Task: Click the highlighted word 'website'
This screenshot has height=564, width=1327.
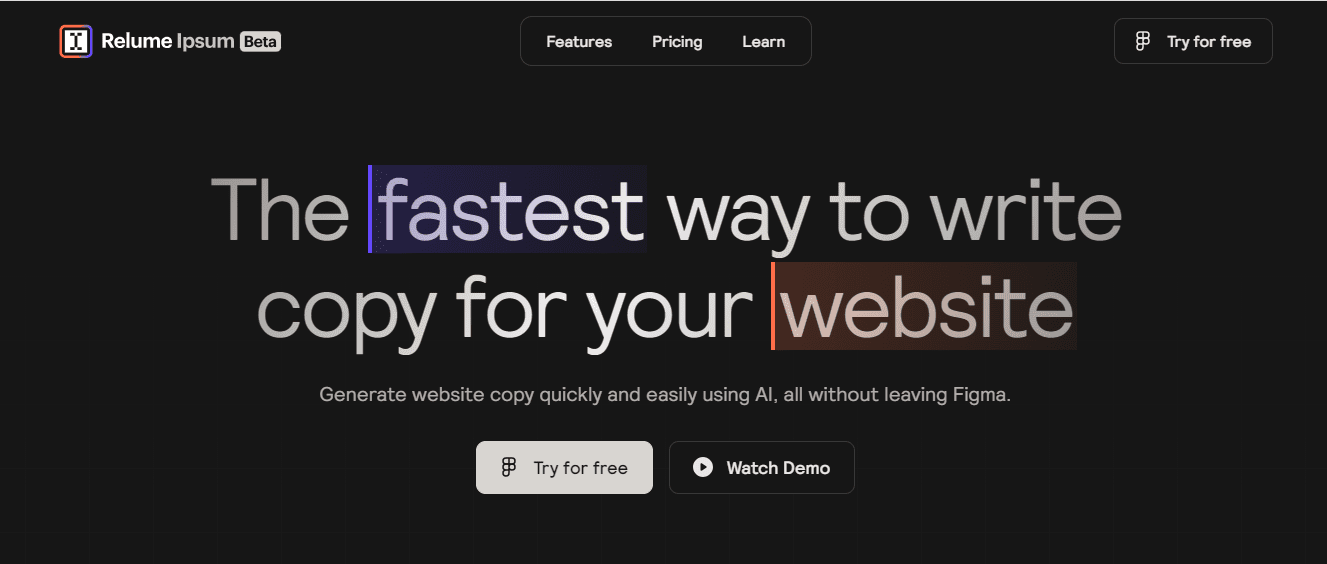Action: [927, 306]
